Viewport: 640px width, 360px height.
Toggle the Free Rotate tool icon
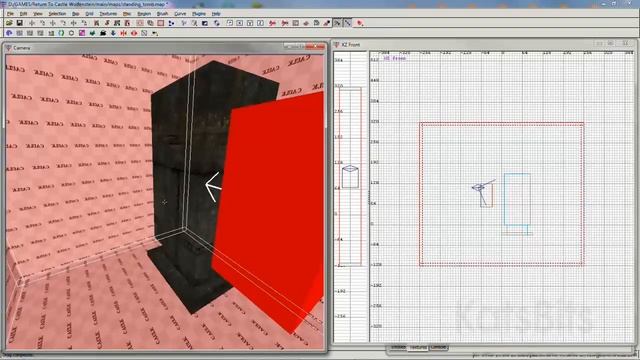(x=217, y=23)
